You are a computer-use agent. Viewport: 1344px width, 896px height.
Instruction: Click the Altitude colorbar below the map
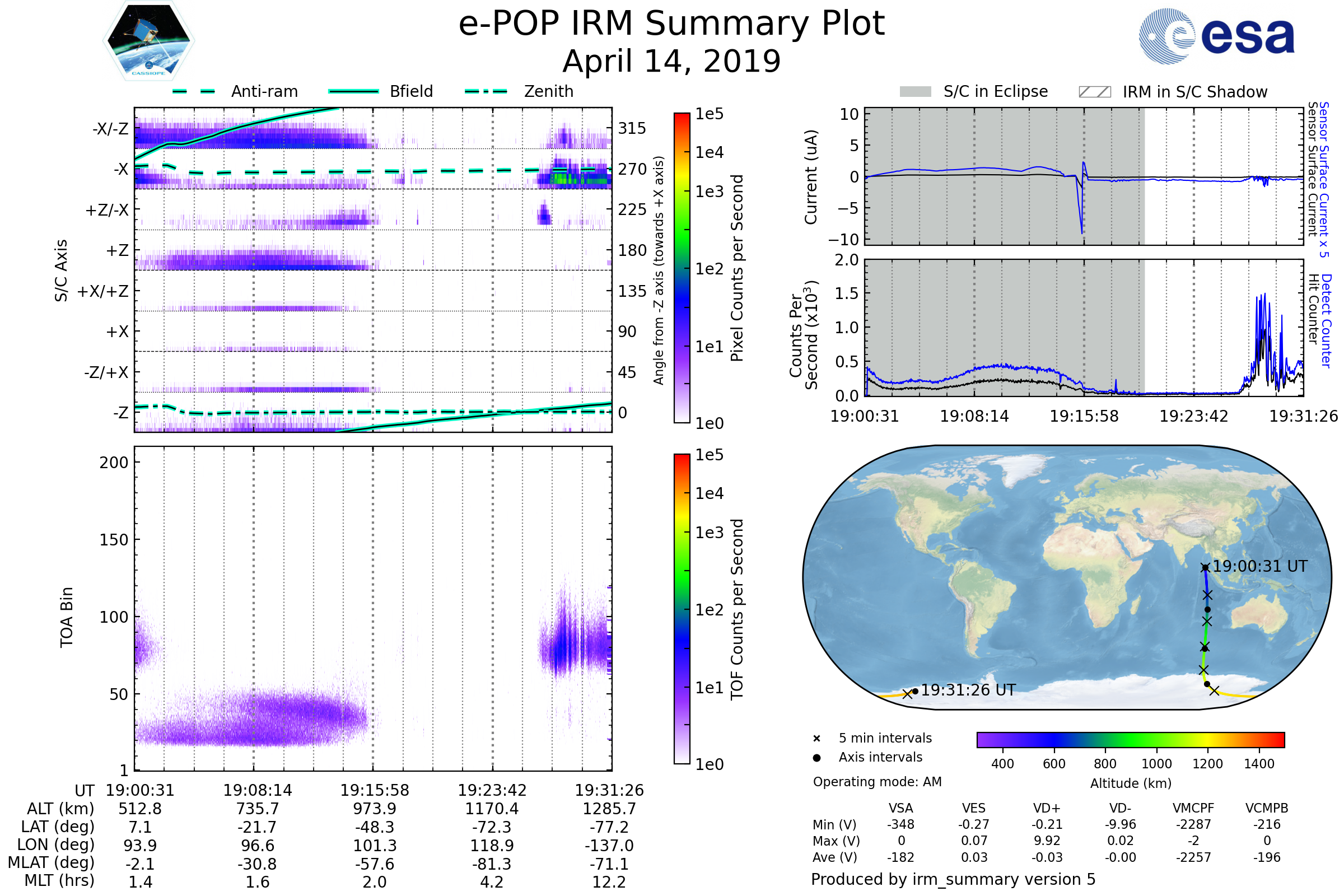click(1130, 739)
